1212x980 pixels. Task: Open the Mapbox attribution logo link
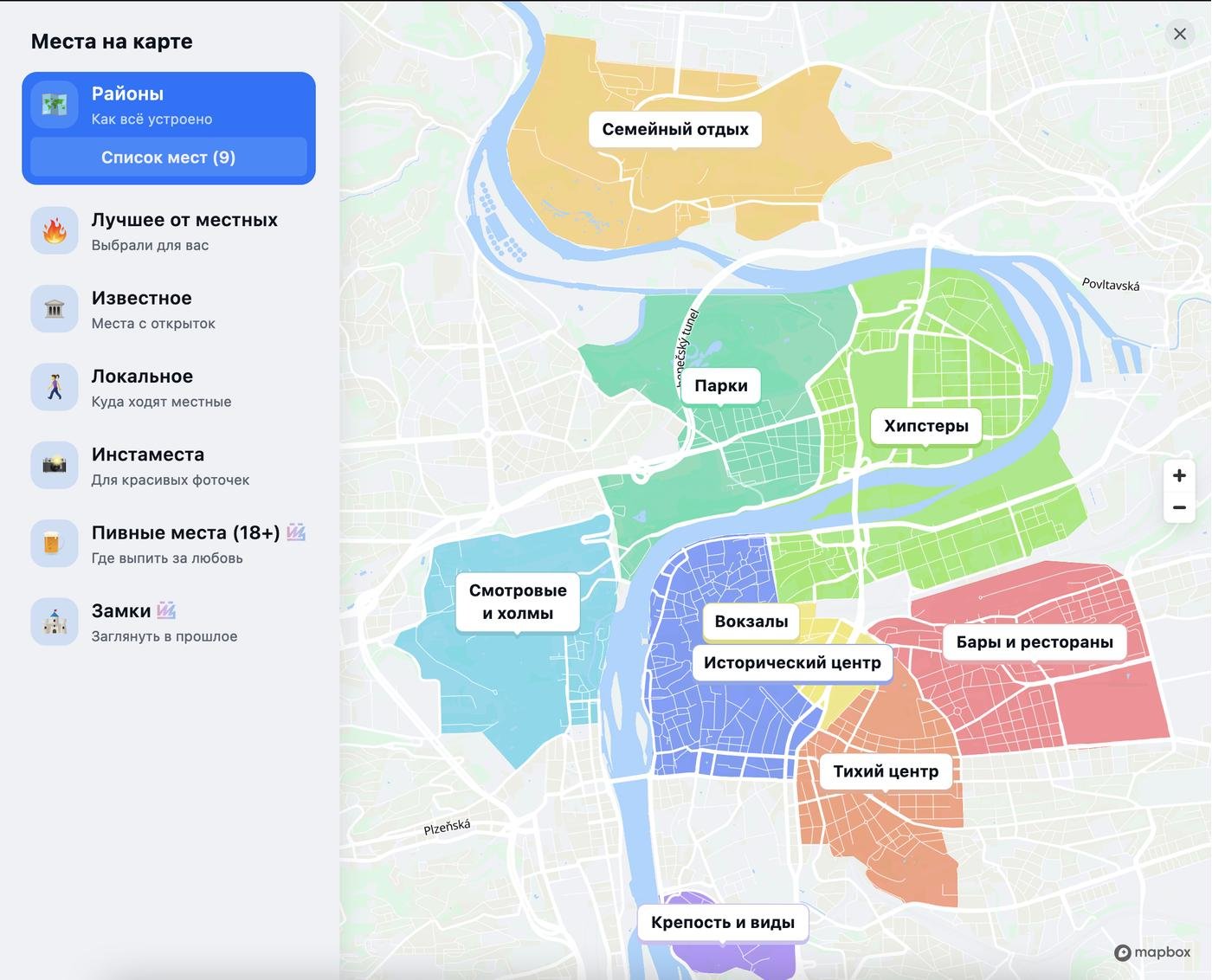tap(1152, 952)
